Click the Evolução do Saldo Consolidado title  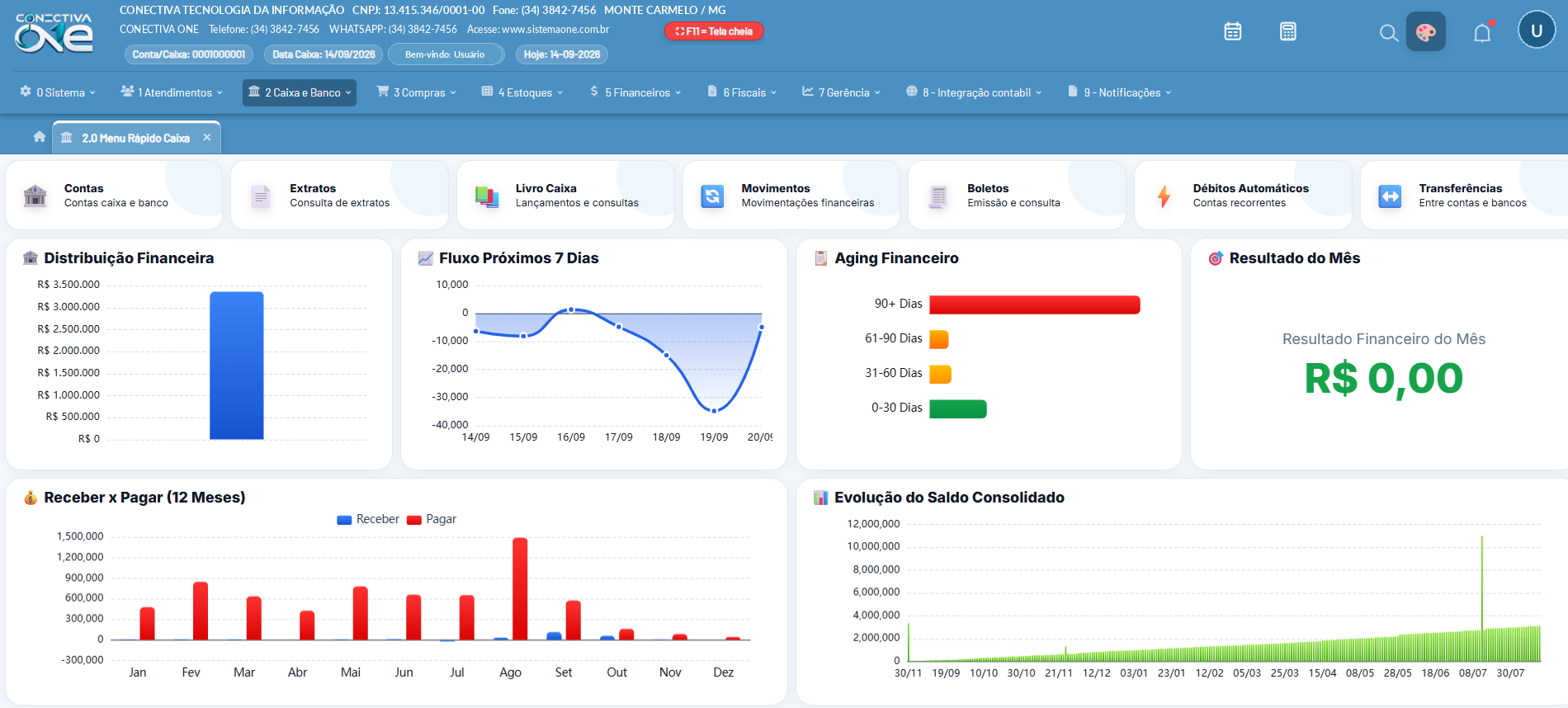(x=949, y=498)
